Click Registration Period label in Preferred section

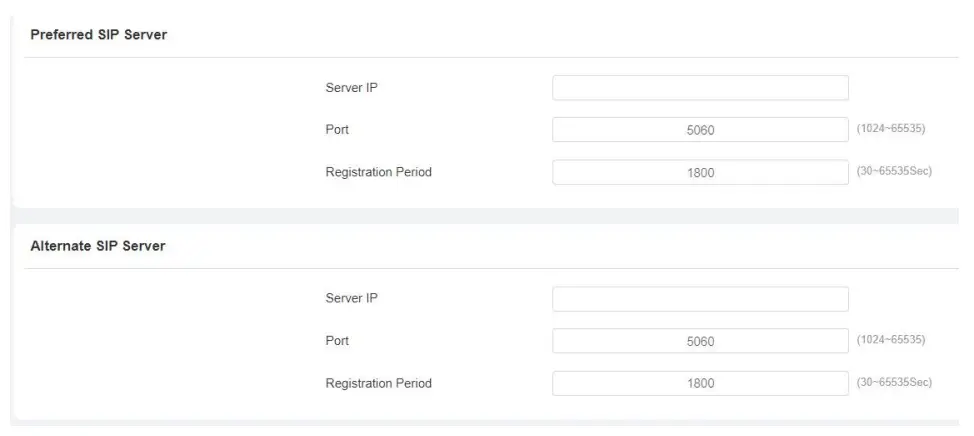click(x=378, y=172)
